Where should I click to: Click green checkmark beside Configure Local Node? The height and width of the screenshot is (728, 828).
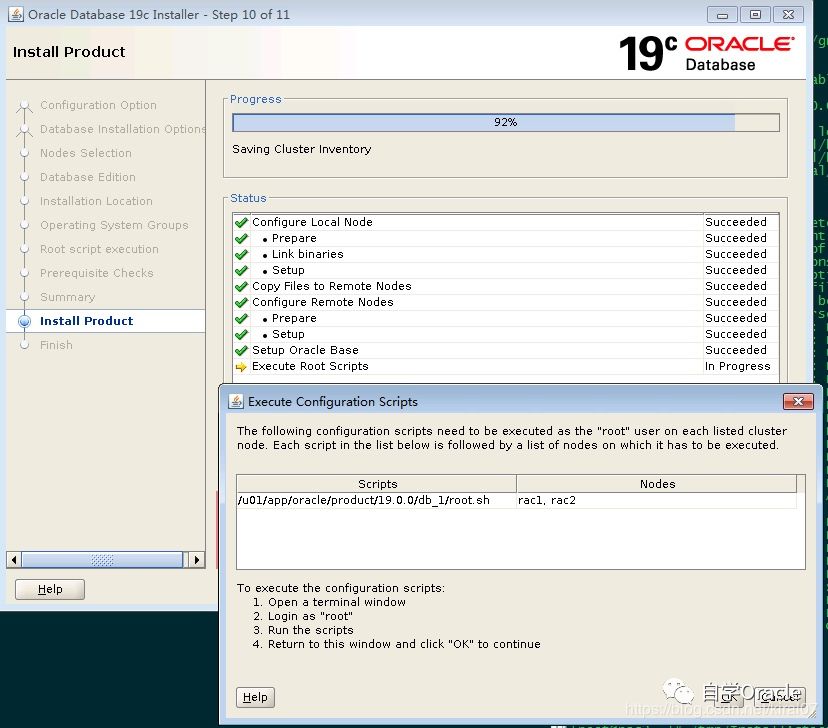[241, 222]
